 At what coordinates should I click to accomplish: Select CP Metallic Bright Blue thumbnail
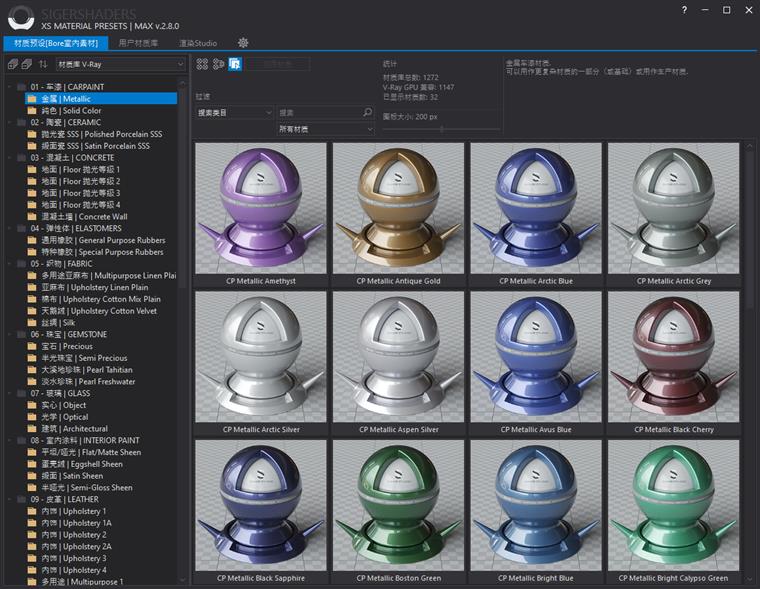point(536,505)
